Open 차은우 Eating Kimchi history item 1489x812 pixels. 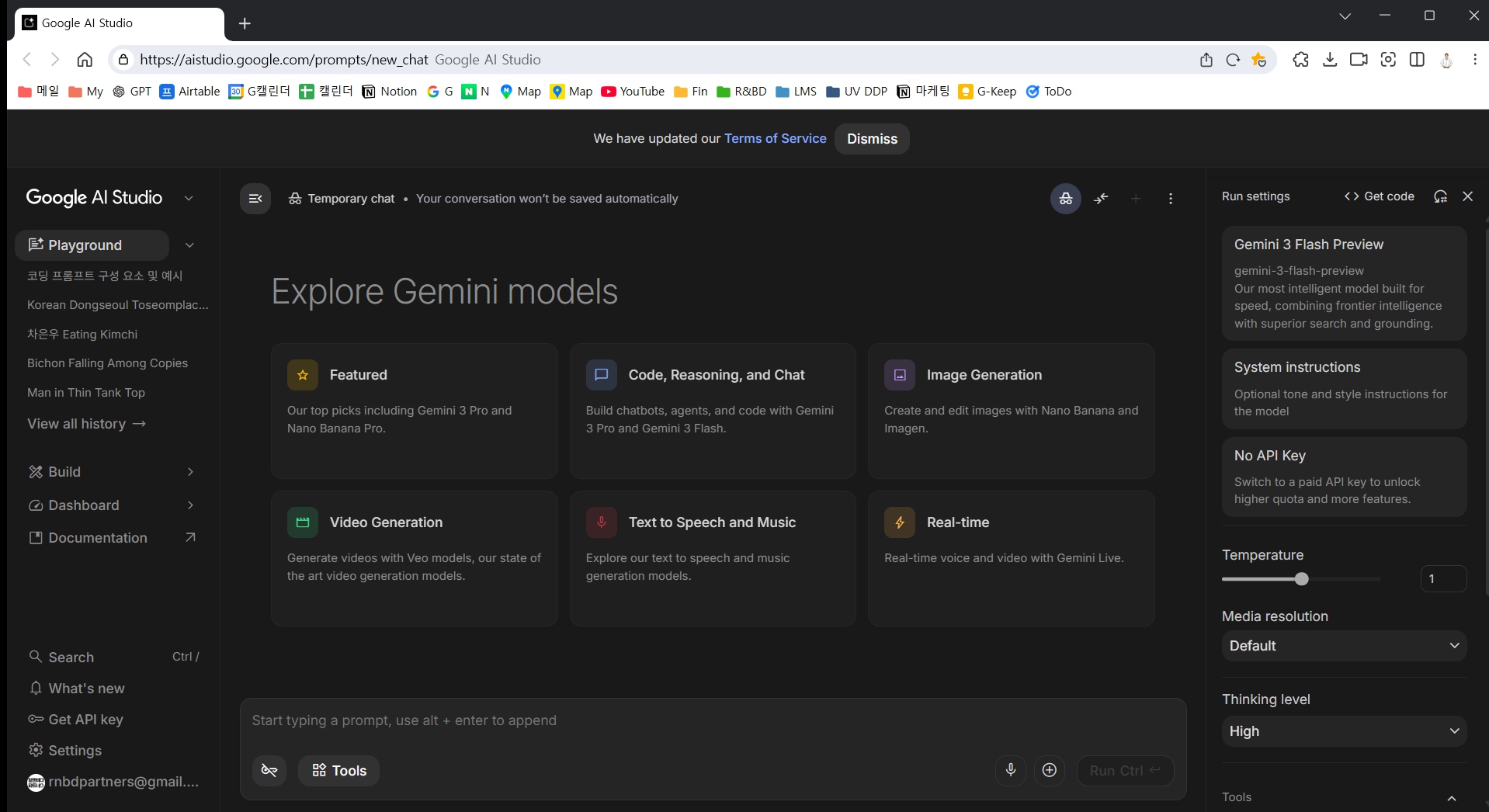[82, 335]
